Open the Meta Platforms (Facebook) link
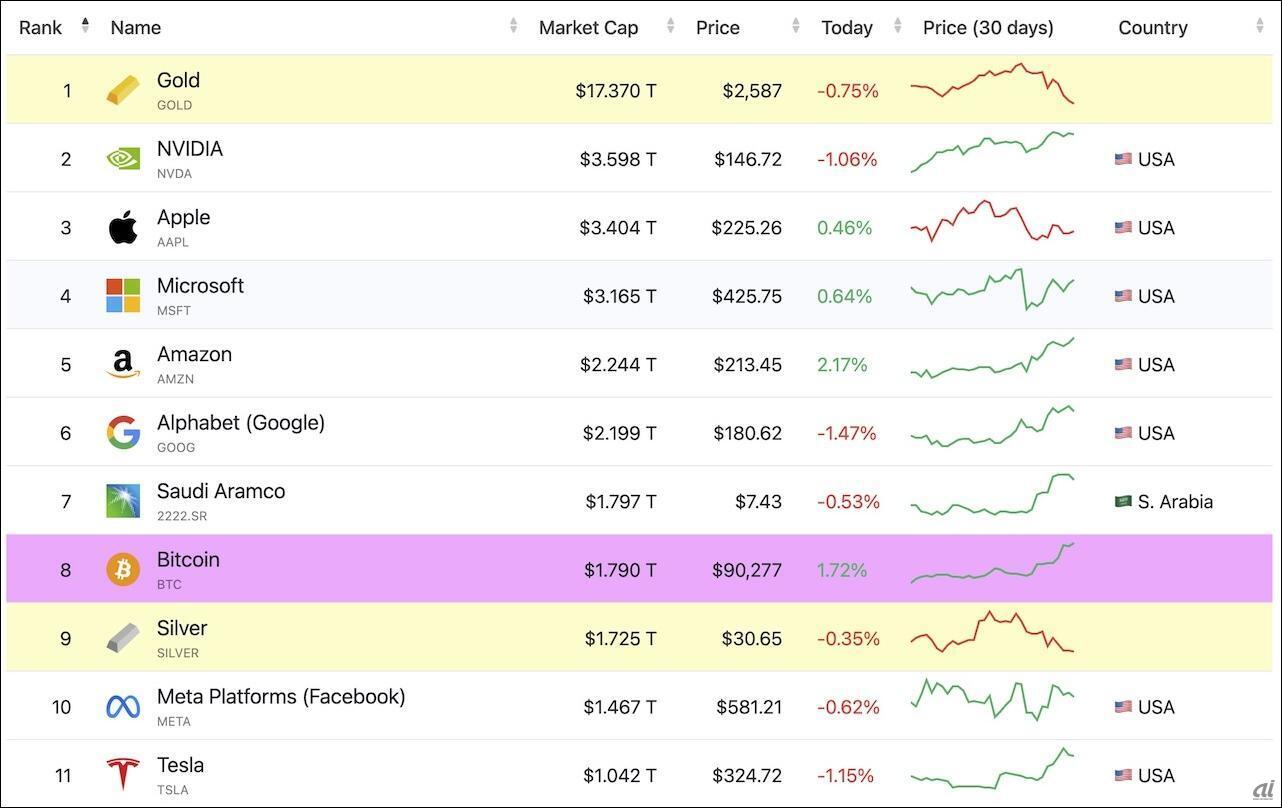Image resolution: width=1282 pixels, height=808 pixels. point(281,697)
